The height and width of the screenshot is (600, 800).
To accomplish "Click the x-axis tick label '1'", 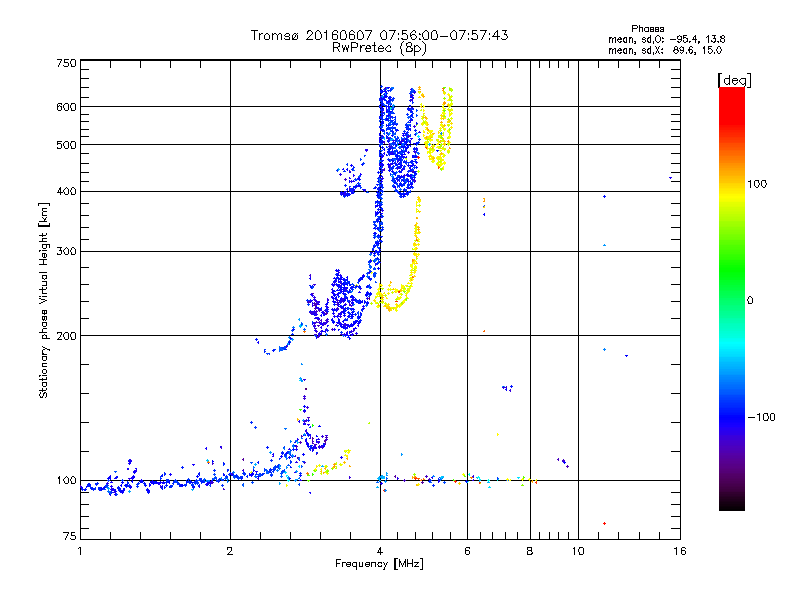I will pos(80,551).
